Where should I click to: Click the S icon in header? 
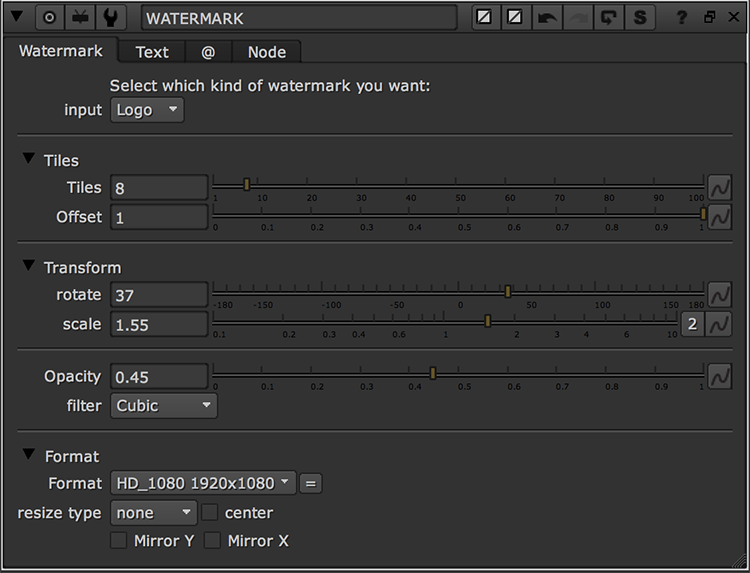639,18
